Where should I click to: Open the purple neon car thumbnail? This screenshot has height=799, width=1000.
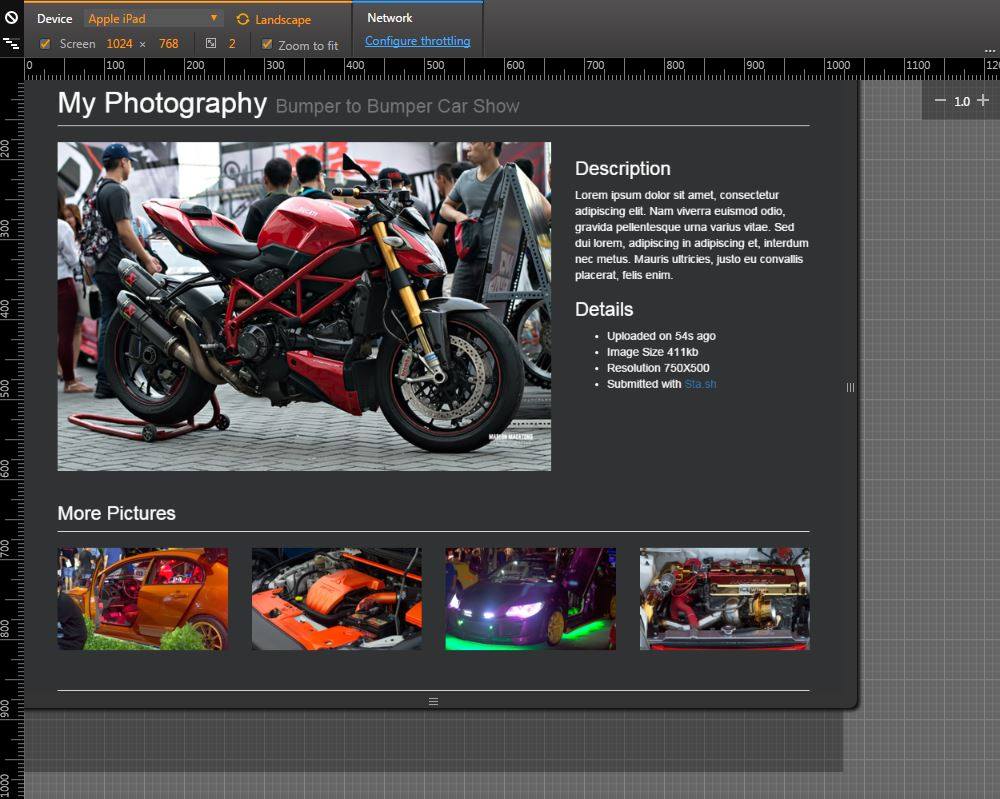tap(531, 599)
